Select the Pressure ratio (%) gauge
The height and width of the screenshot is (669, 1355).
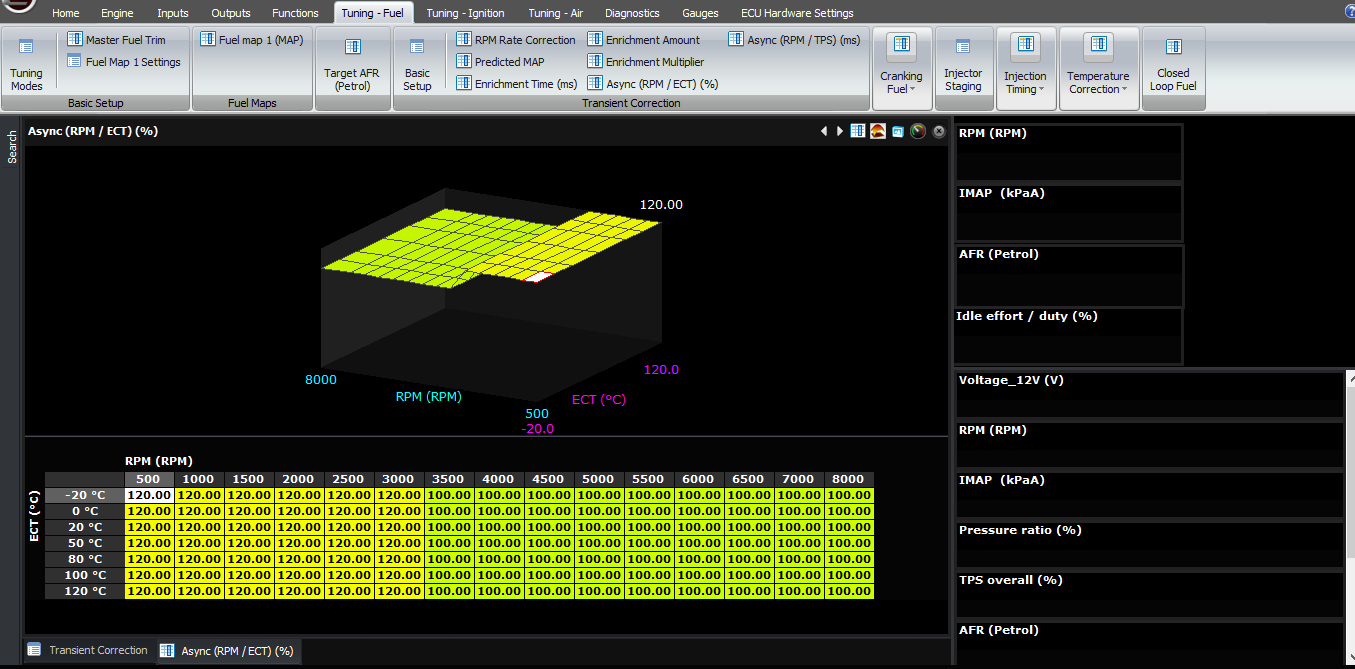click(x=1150, y=545)
